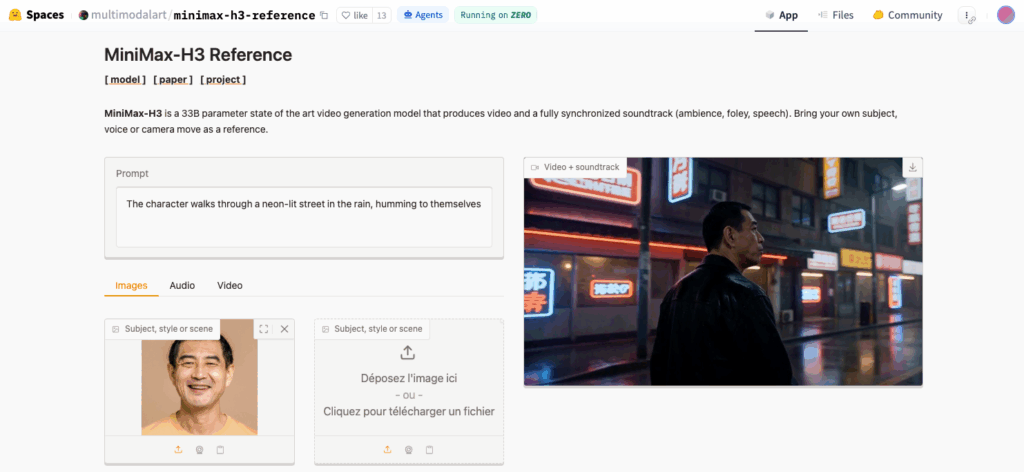
Task: Download the generated video
Action: (x=912, y=167)
